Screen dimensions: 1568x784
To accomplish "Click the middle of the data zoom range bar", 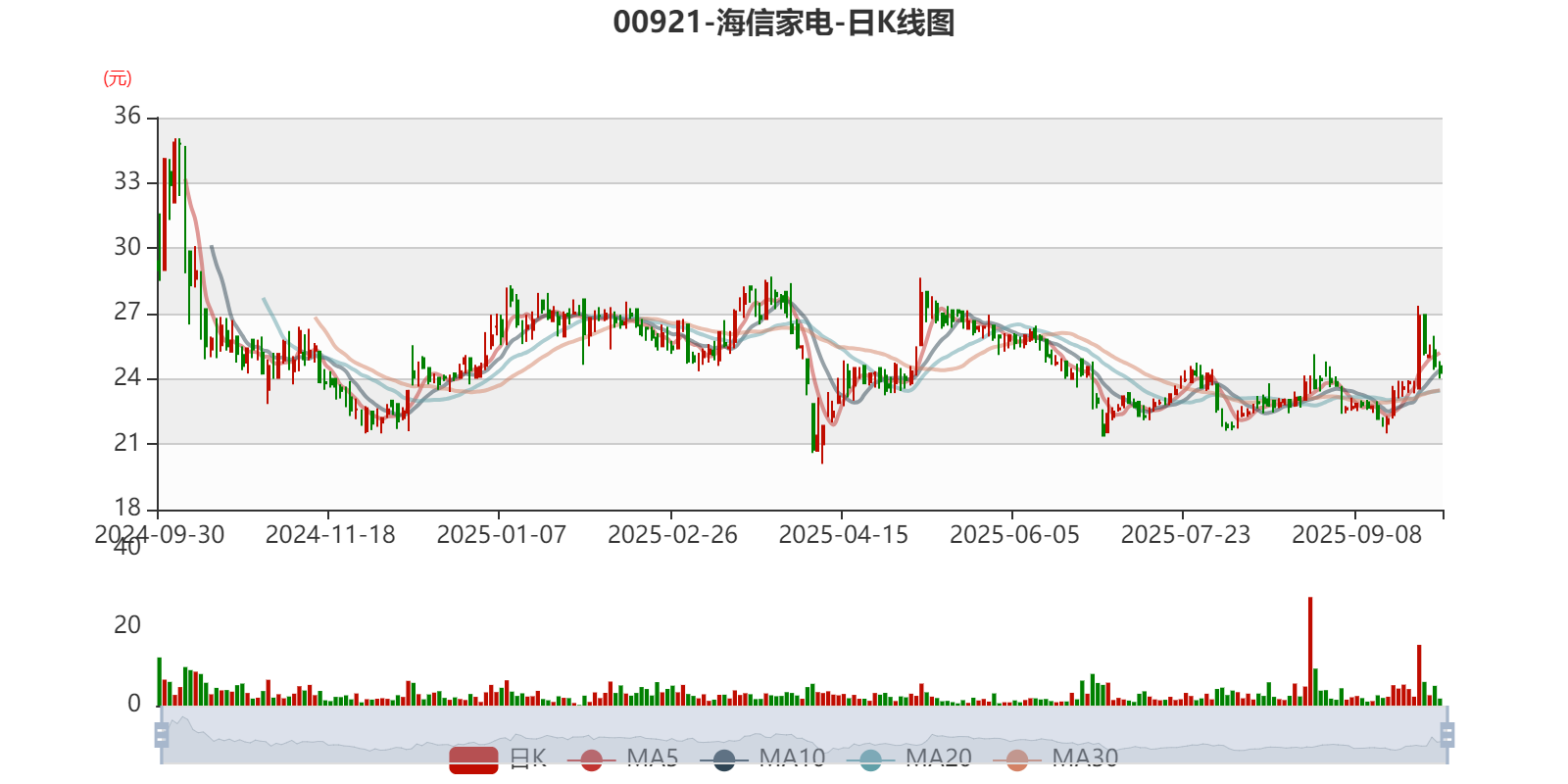I will tap(805, 734).
